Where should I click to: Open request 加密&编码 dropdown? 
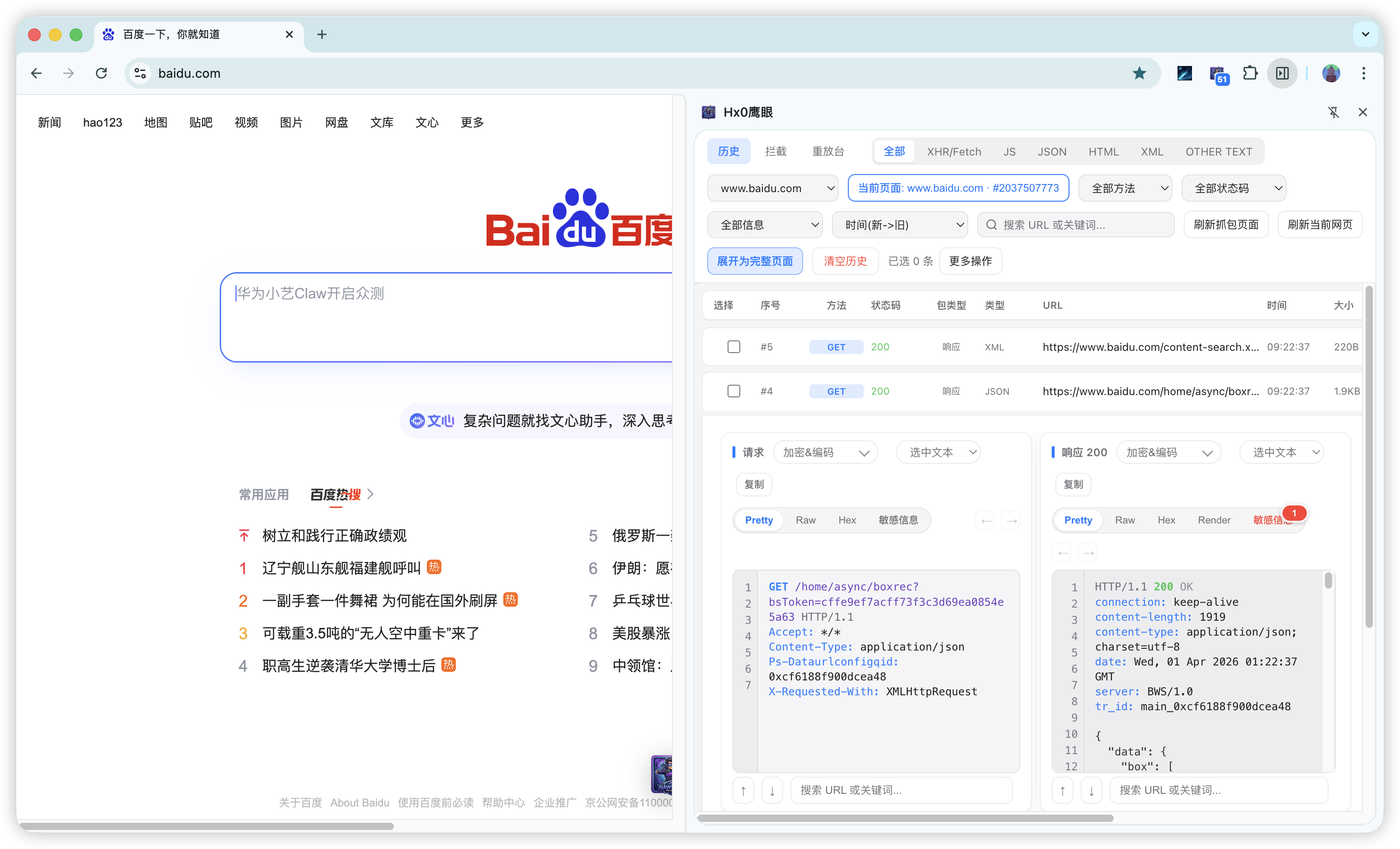(x=826, y=453)
